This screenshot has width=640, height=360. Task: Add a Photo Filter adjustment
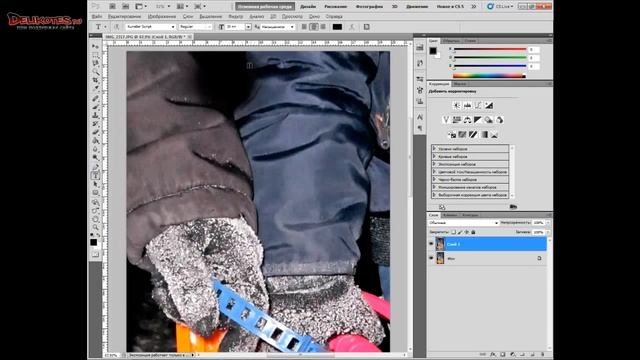click(x=489, y=120)
